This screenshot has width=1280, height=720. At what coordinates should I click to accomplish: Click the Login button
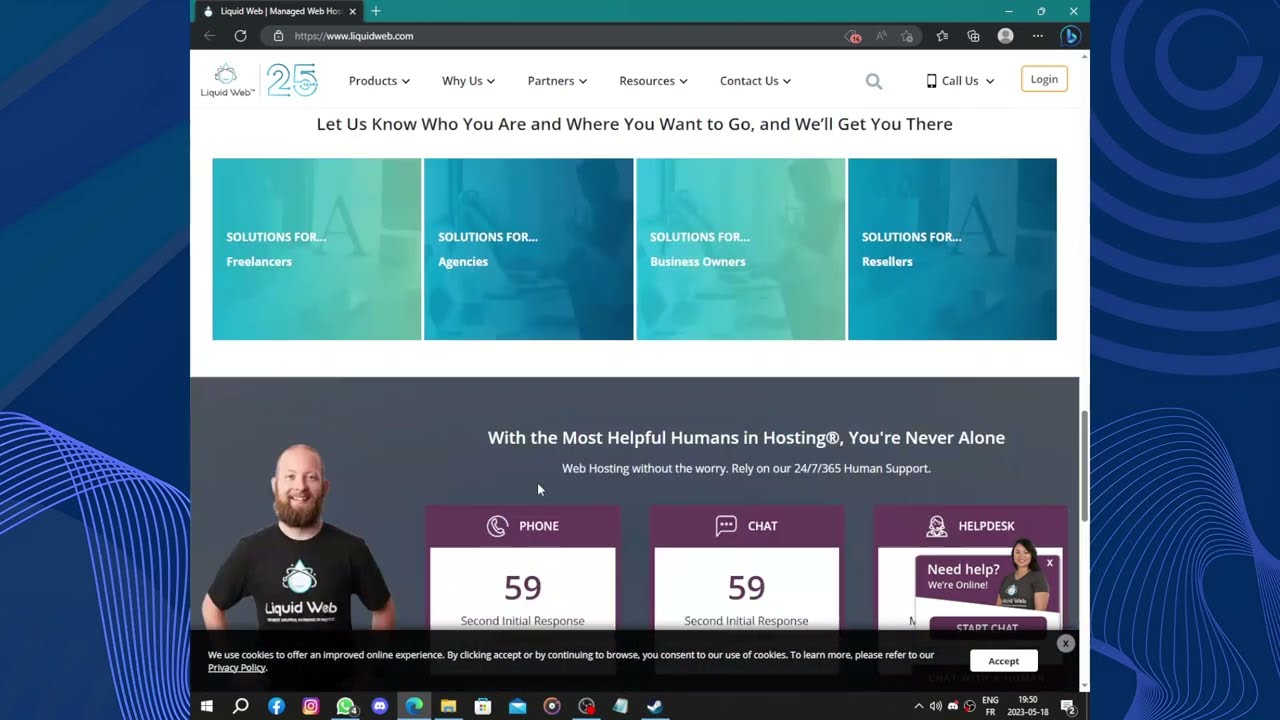point(1044,80)
